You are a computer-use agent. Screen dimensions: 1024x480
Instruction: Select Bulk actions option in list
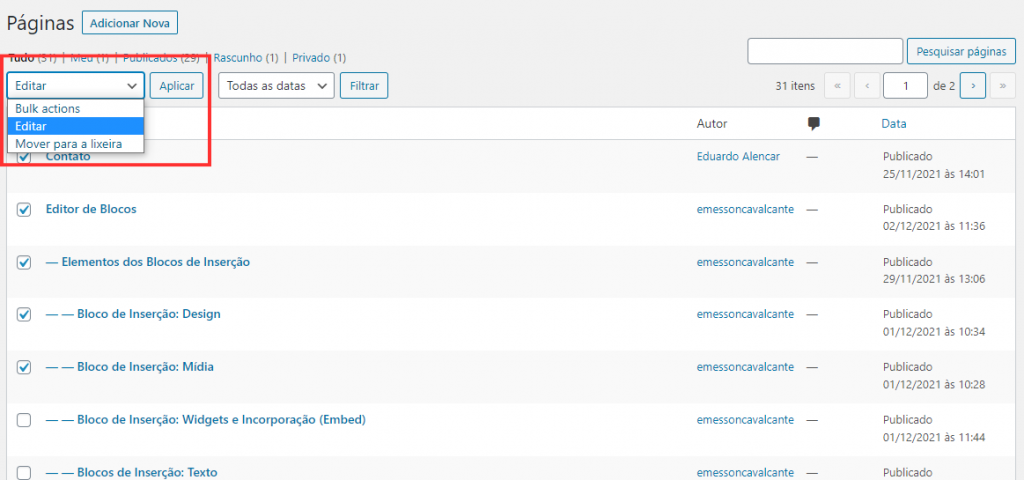click(76, 109)
